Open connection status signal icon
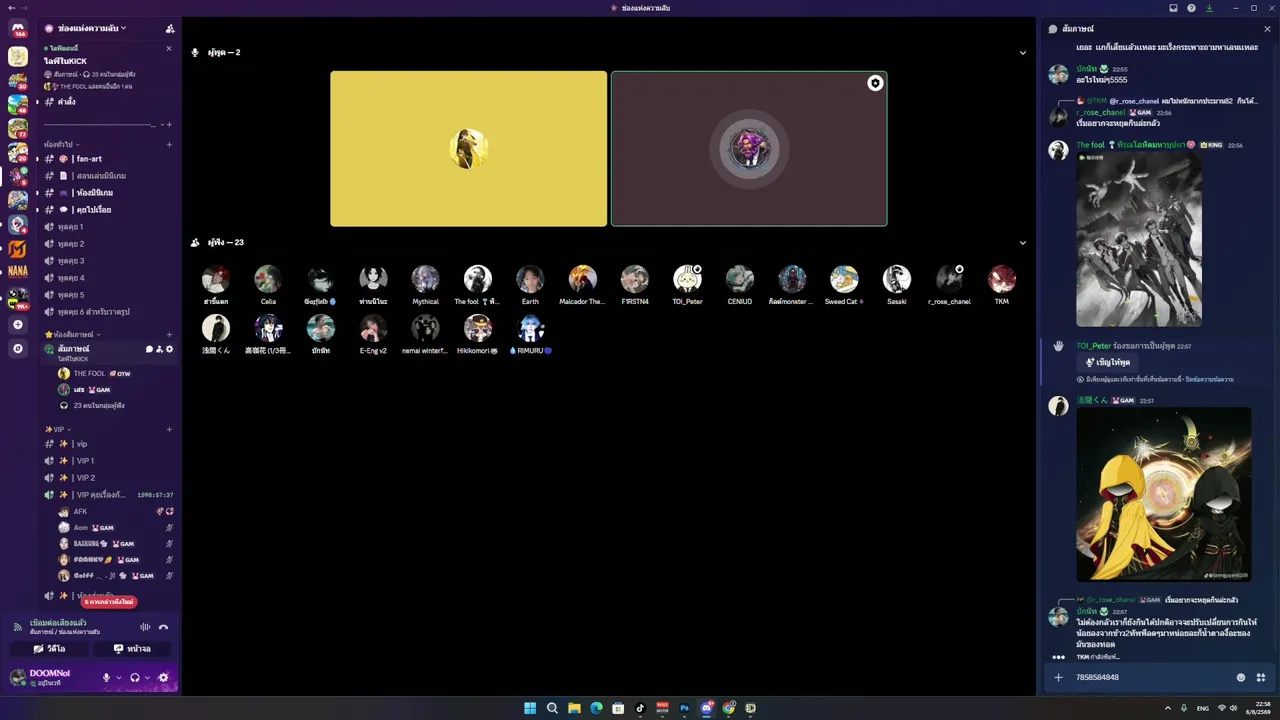 point(18,627)
